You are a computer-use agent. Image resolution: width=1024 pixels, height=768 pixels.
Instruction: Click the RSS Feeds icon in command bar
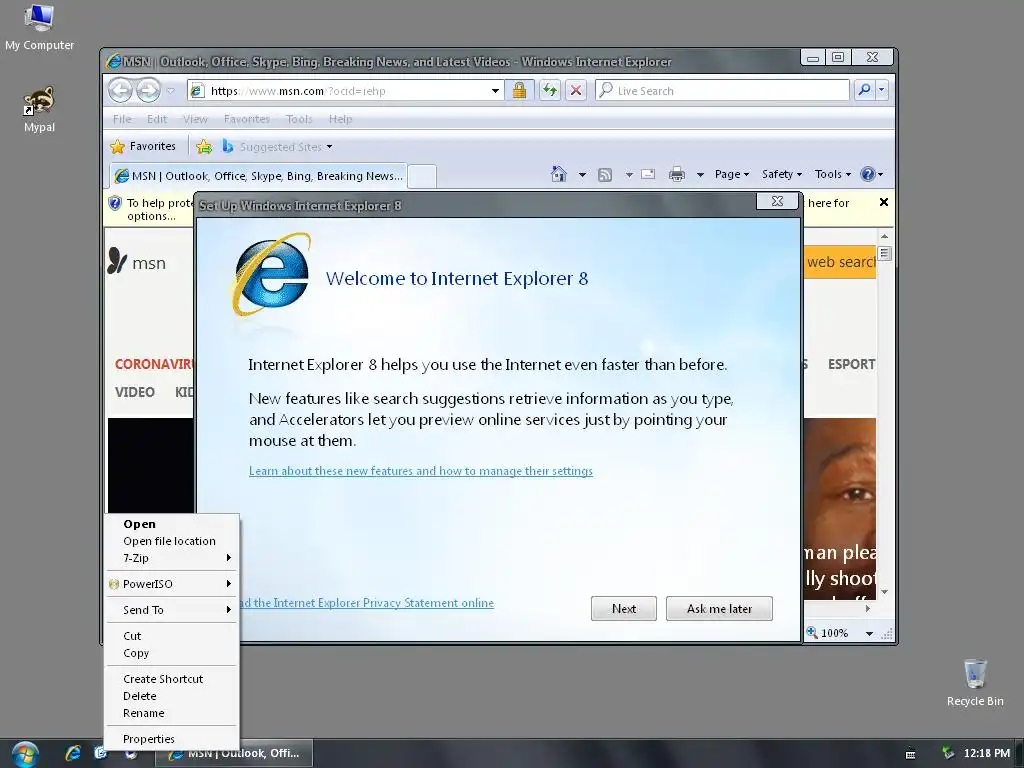(x=605, y=174)
